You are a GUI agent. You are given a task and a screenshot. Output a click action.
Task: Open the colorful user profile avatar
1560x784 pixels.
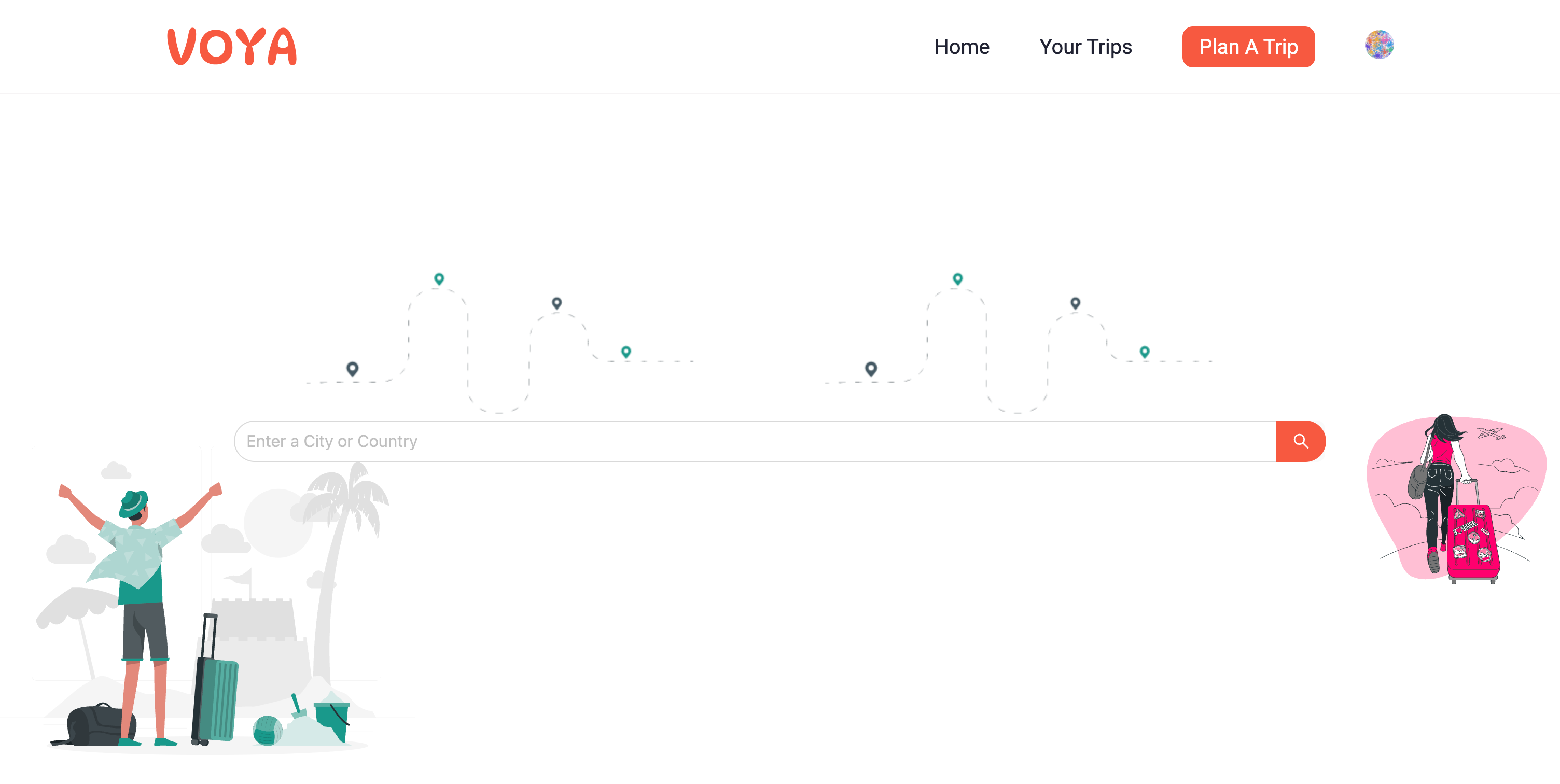pyautogui.click(x=1379, y=45)
